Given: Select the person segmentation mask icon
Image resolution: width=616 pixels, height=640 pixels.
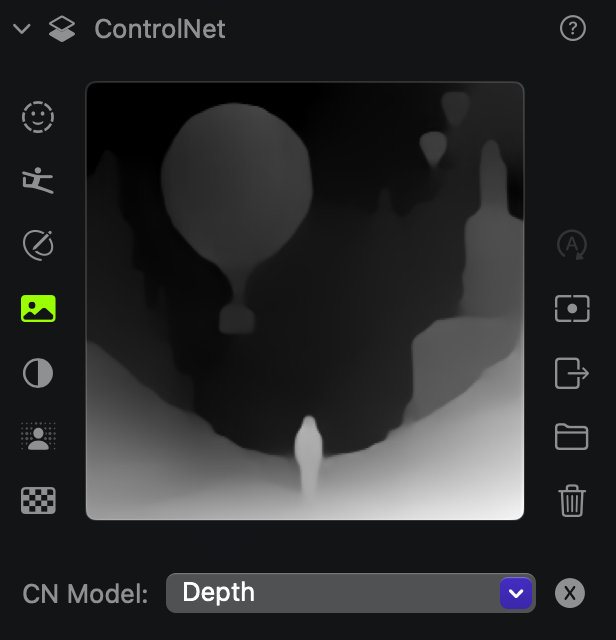Looking at the screenshot, I should point(38,436).
